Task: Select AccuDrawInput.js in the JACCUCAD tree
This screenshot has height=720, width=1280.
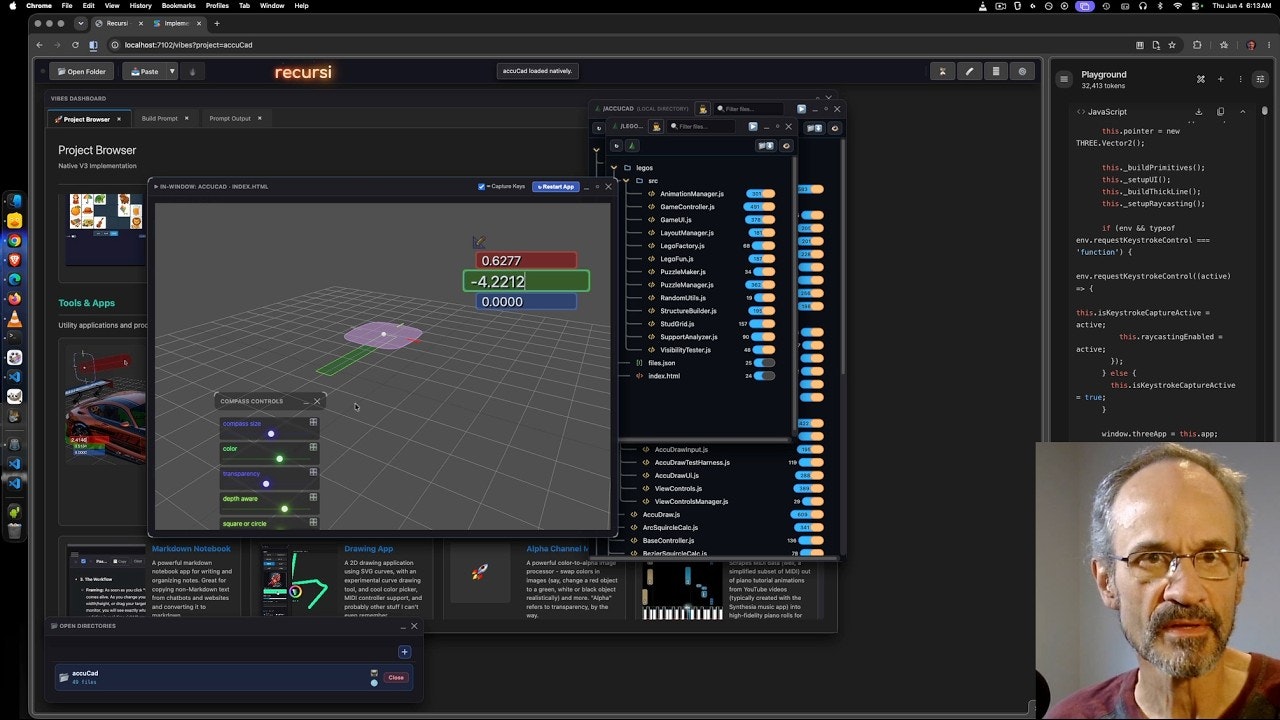Action: (x=680, y=450)
